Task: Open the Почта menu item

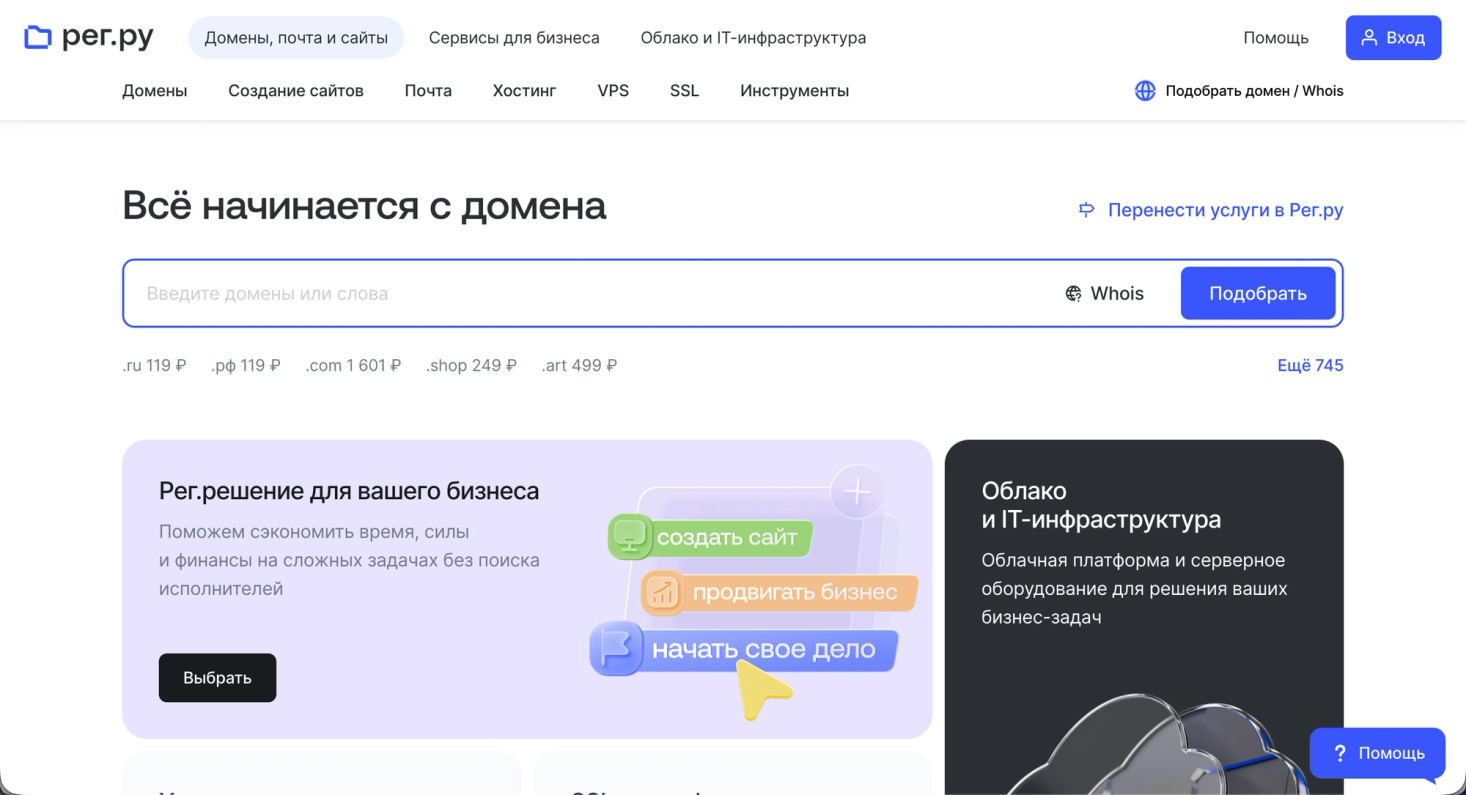Action: (x=428, y=91)
